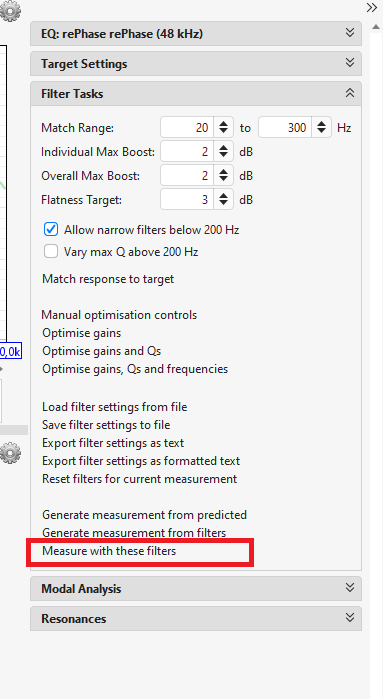386x699 pixels.
Task: Open the lower gear settings icon
Action: [x=10, y=452]
